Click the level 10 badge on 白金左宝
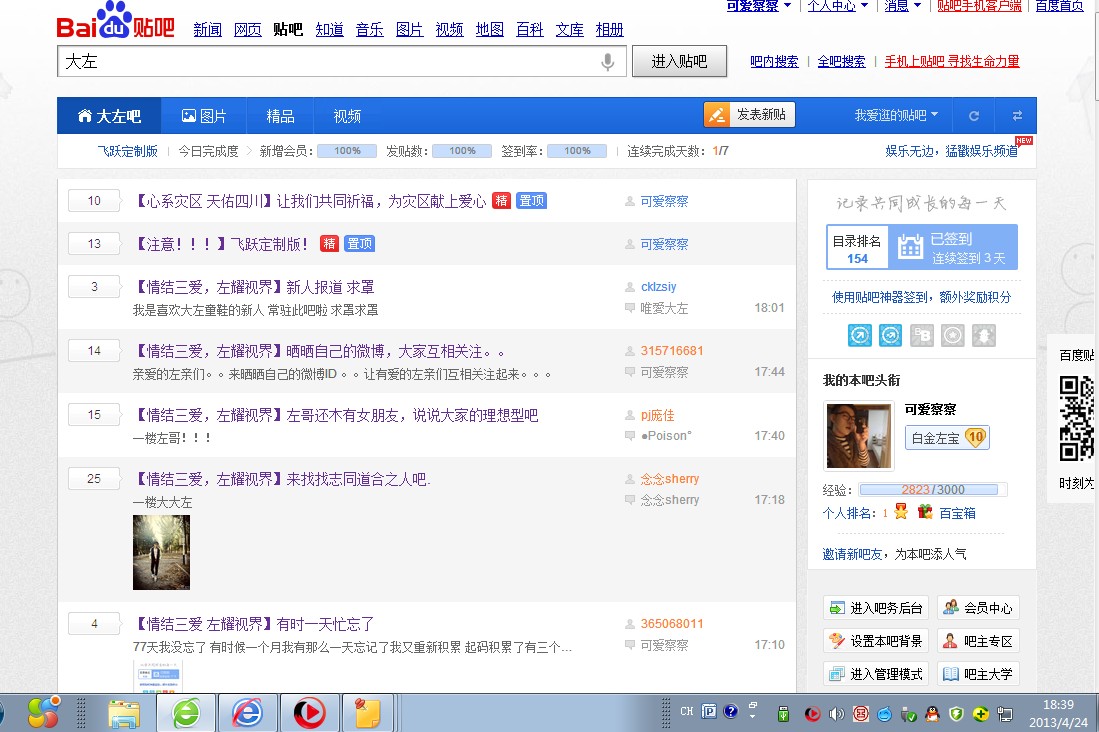The image size is (1099, 732). (976, 438)
